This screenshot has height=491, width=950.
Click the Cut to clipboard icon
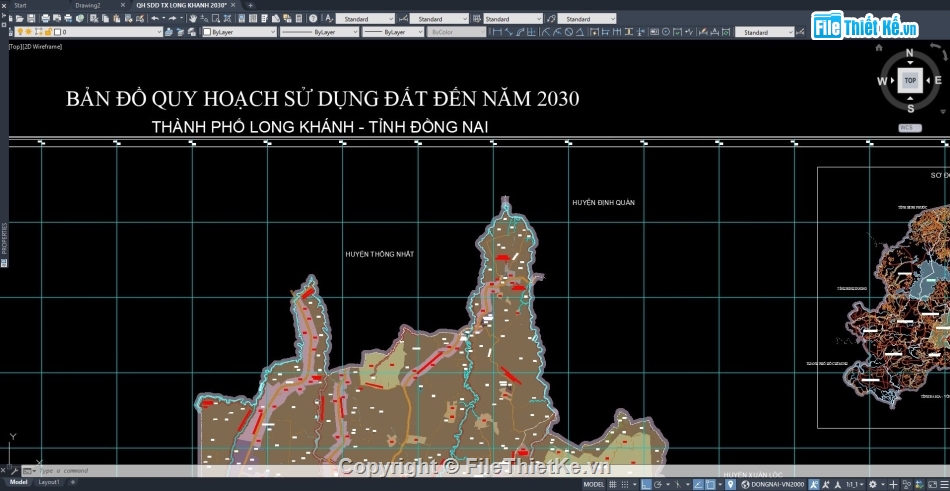click(94, 18)
